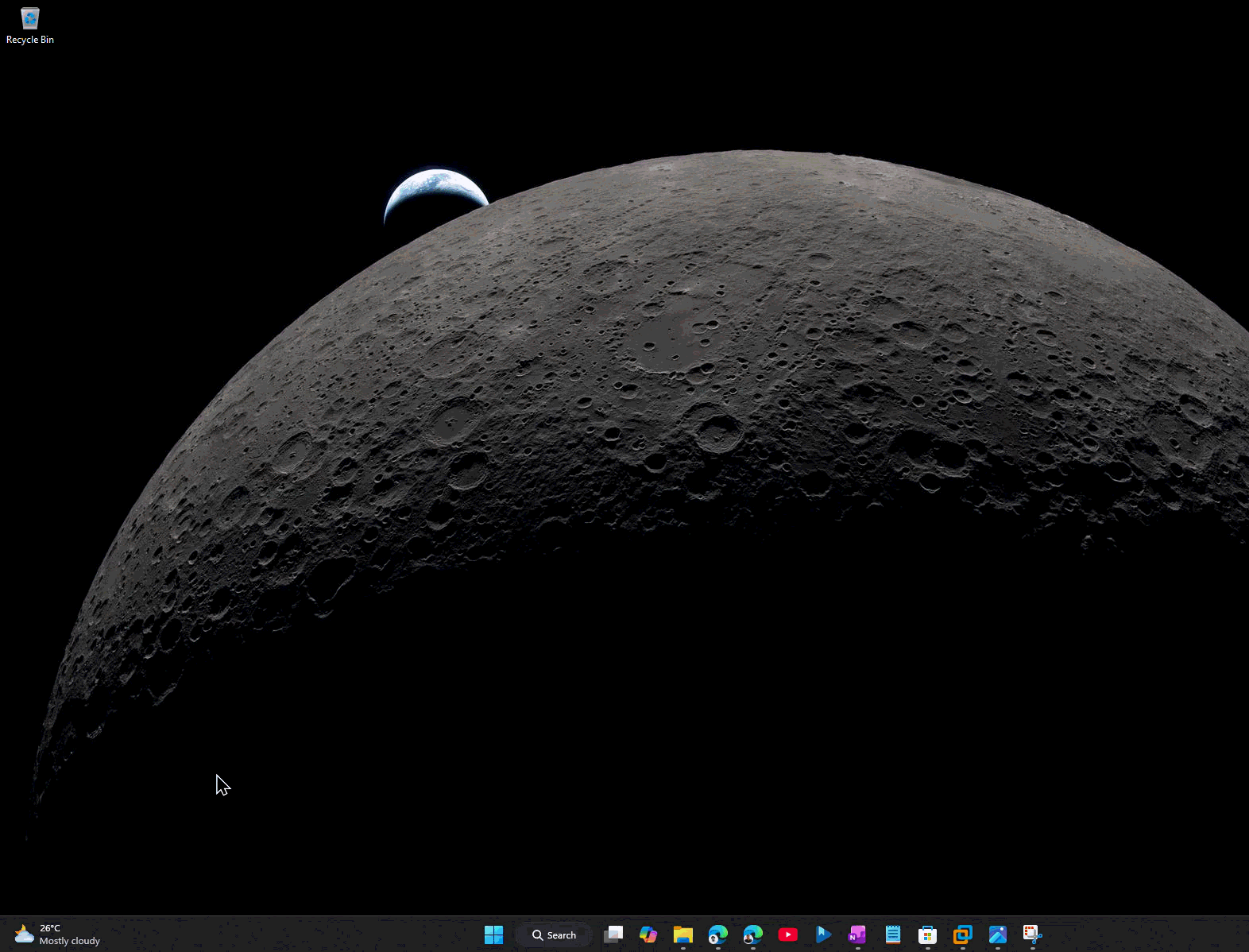Viewport: 1249px width, 952px height.
Task: Click the taskbar Search box
Action: pyautogui.click(x=554, y=935)
